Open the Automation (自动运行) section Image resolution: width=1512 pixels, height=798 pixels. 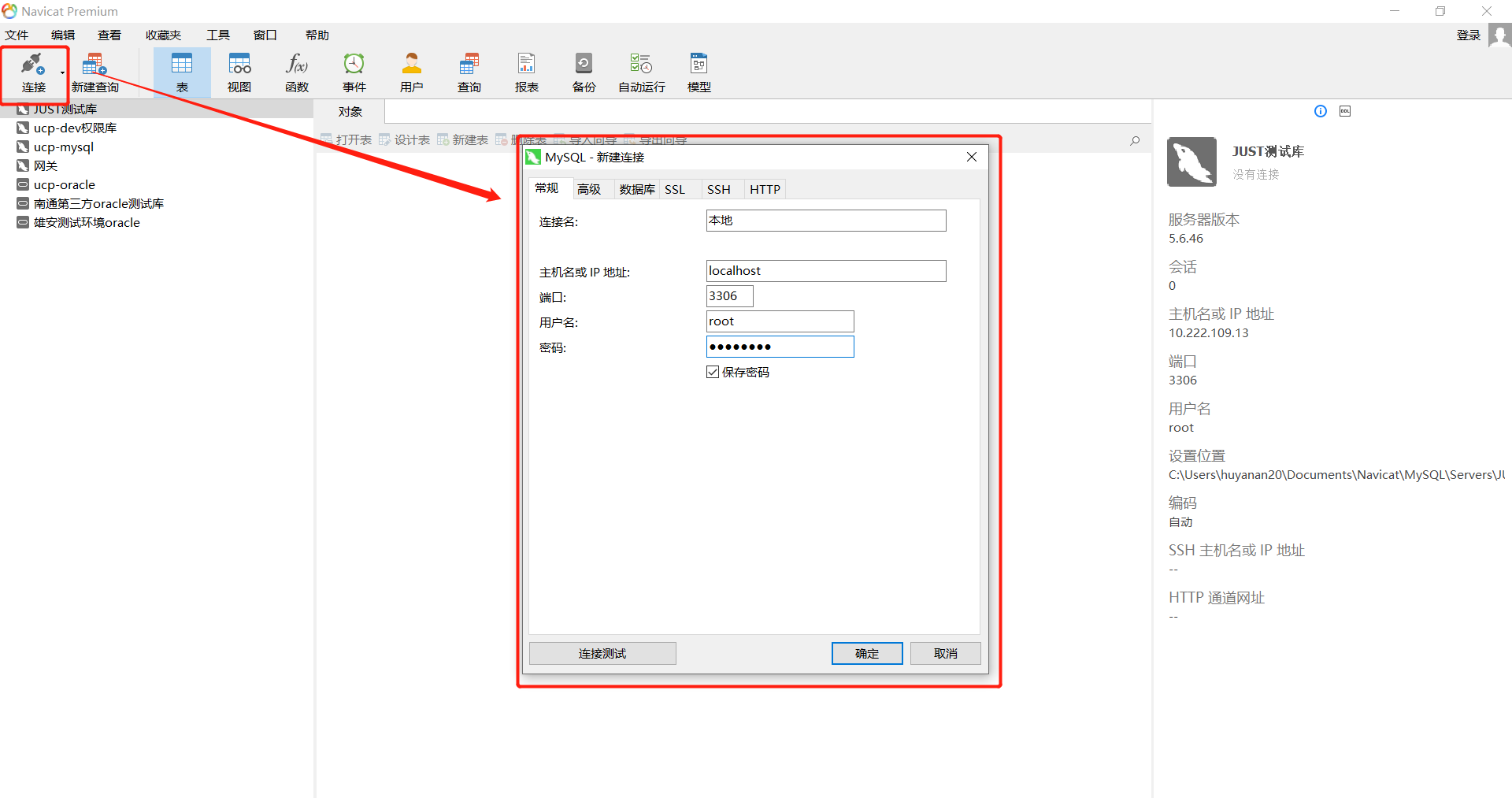tap(642, 72)
